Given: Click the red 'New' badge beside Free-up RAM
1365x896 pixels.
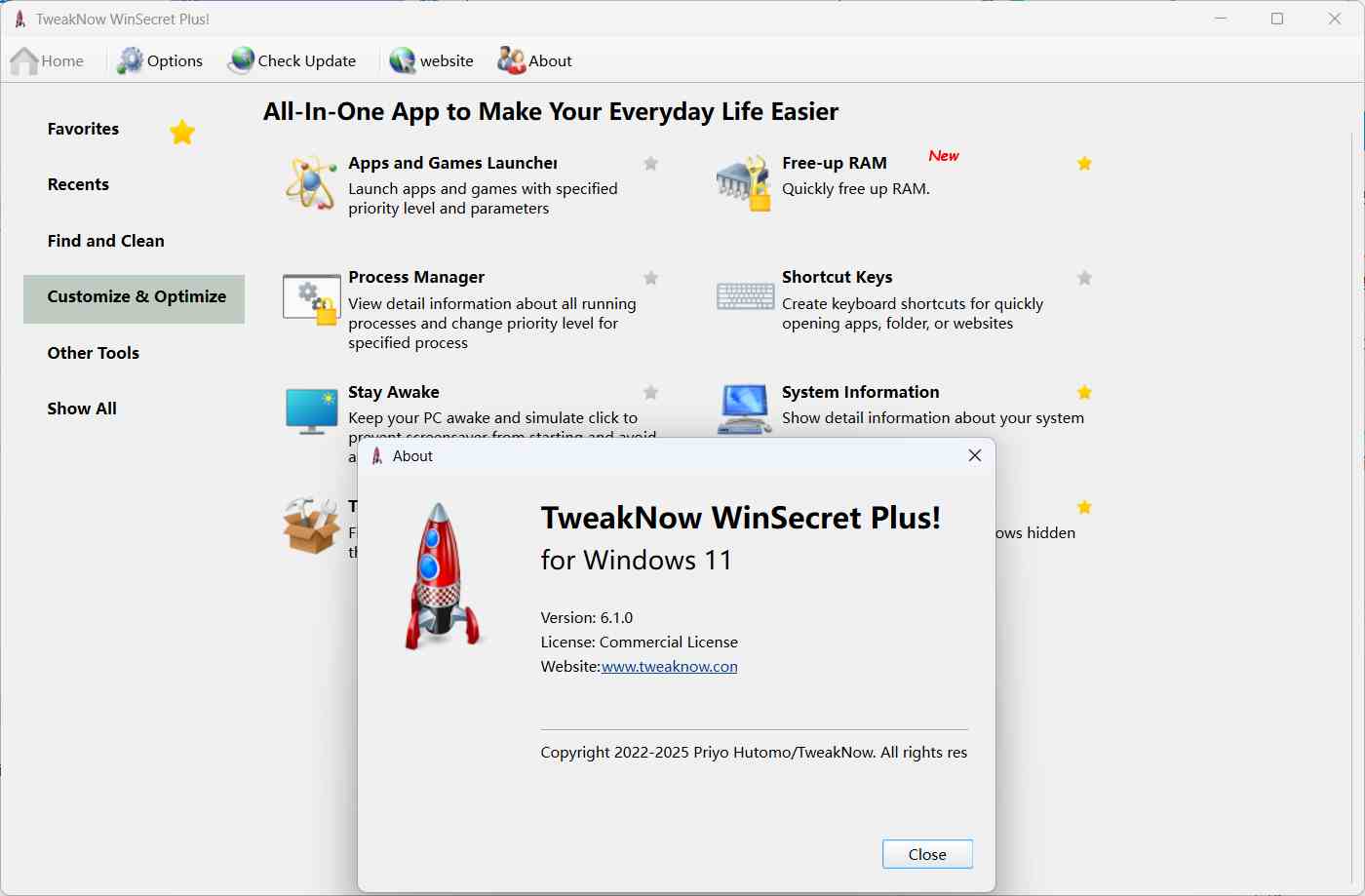Looking at the screenshot, I should coord(944,156).
